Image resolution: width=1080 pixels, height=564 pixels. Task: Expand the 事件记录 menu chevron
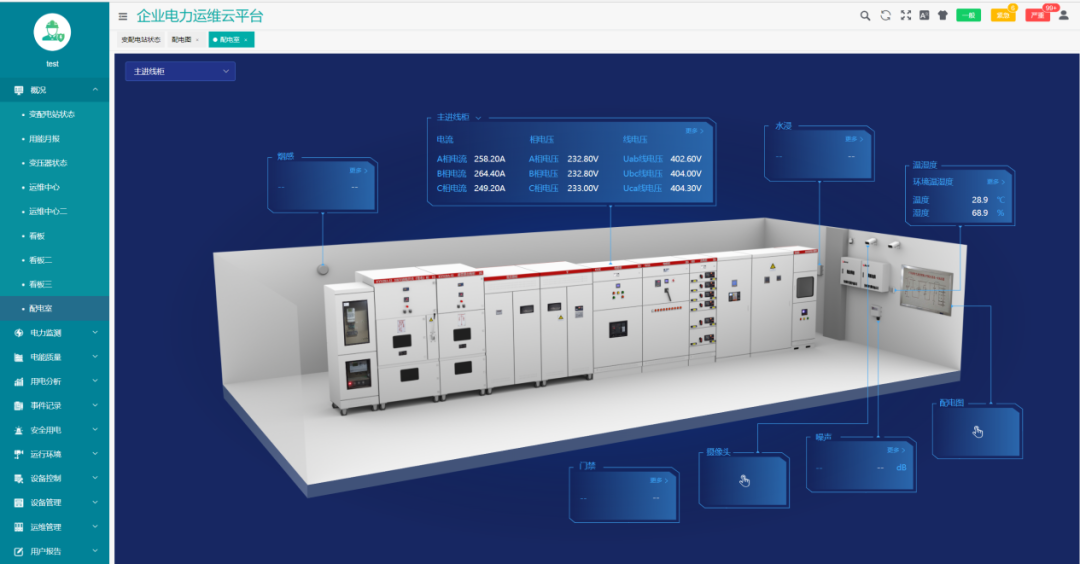(x=95, y=406)
